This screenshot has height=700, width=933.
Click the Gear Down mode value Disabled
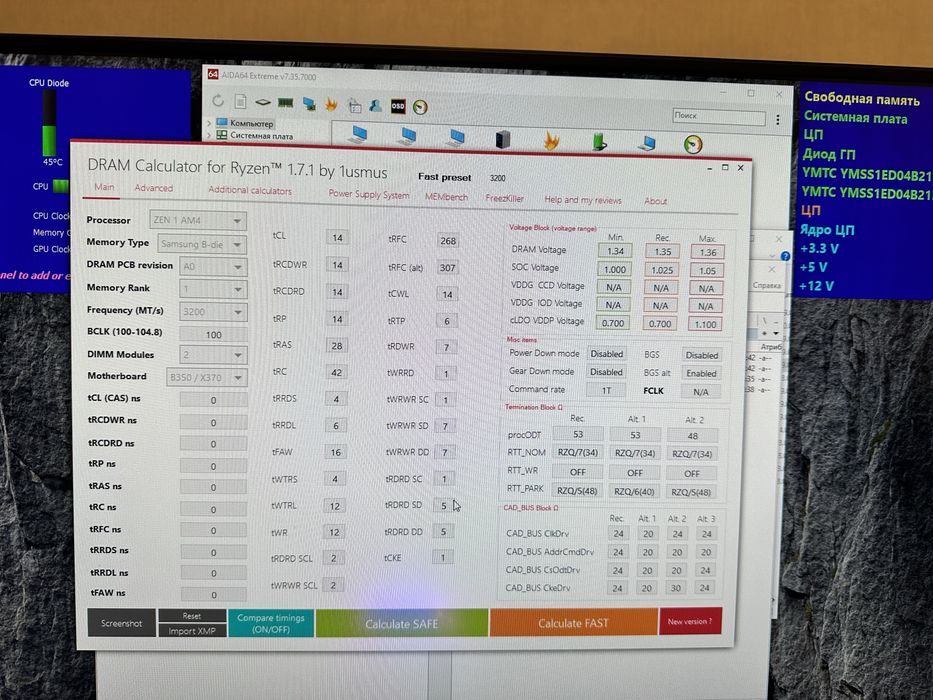point(606,371)
